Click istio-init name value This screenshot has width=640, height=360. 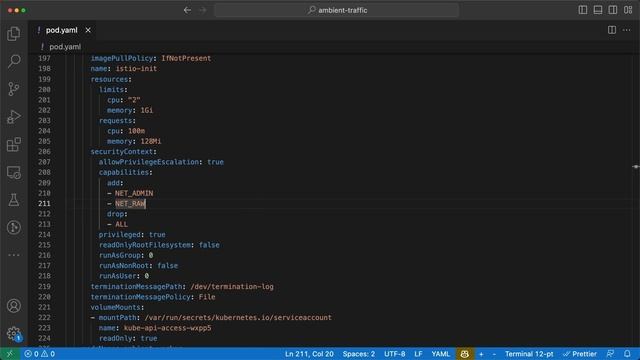pyautogui.click(x=136, y=69)
